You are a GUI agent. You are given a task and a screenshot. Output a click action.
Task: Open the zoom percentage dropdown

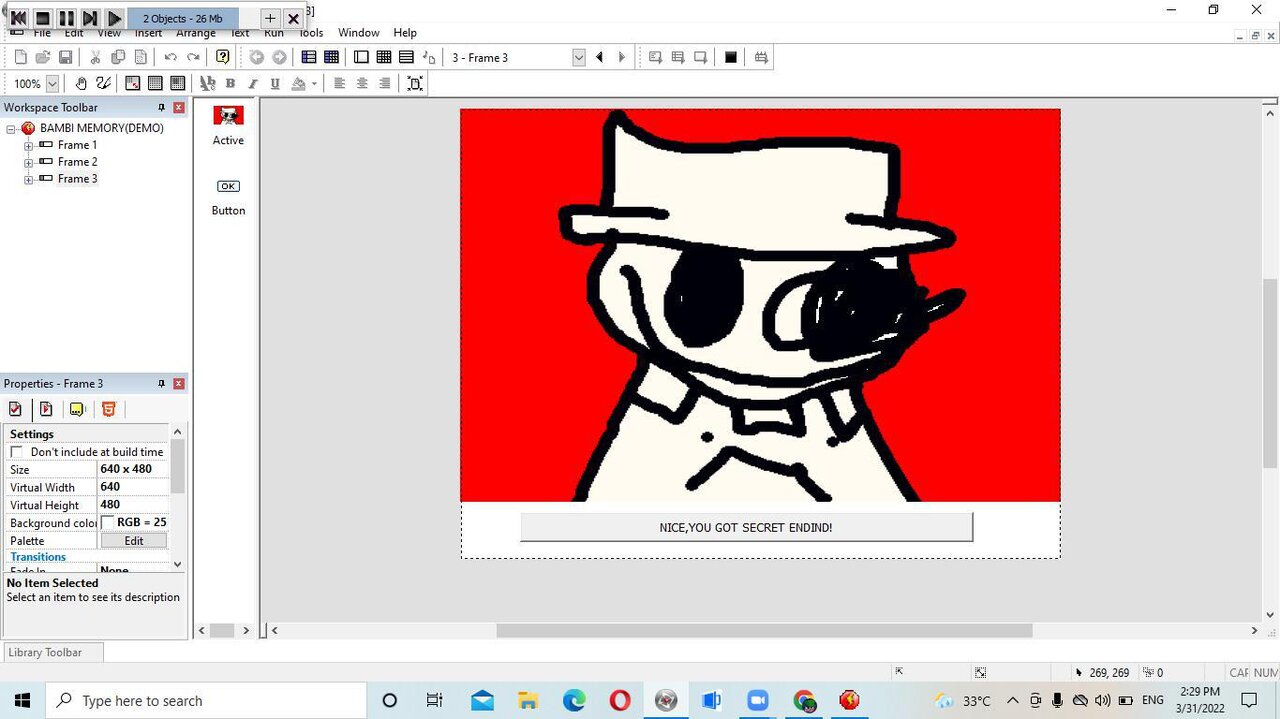tap(52, 84)
